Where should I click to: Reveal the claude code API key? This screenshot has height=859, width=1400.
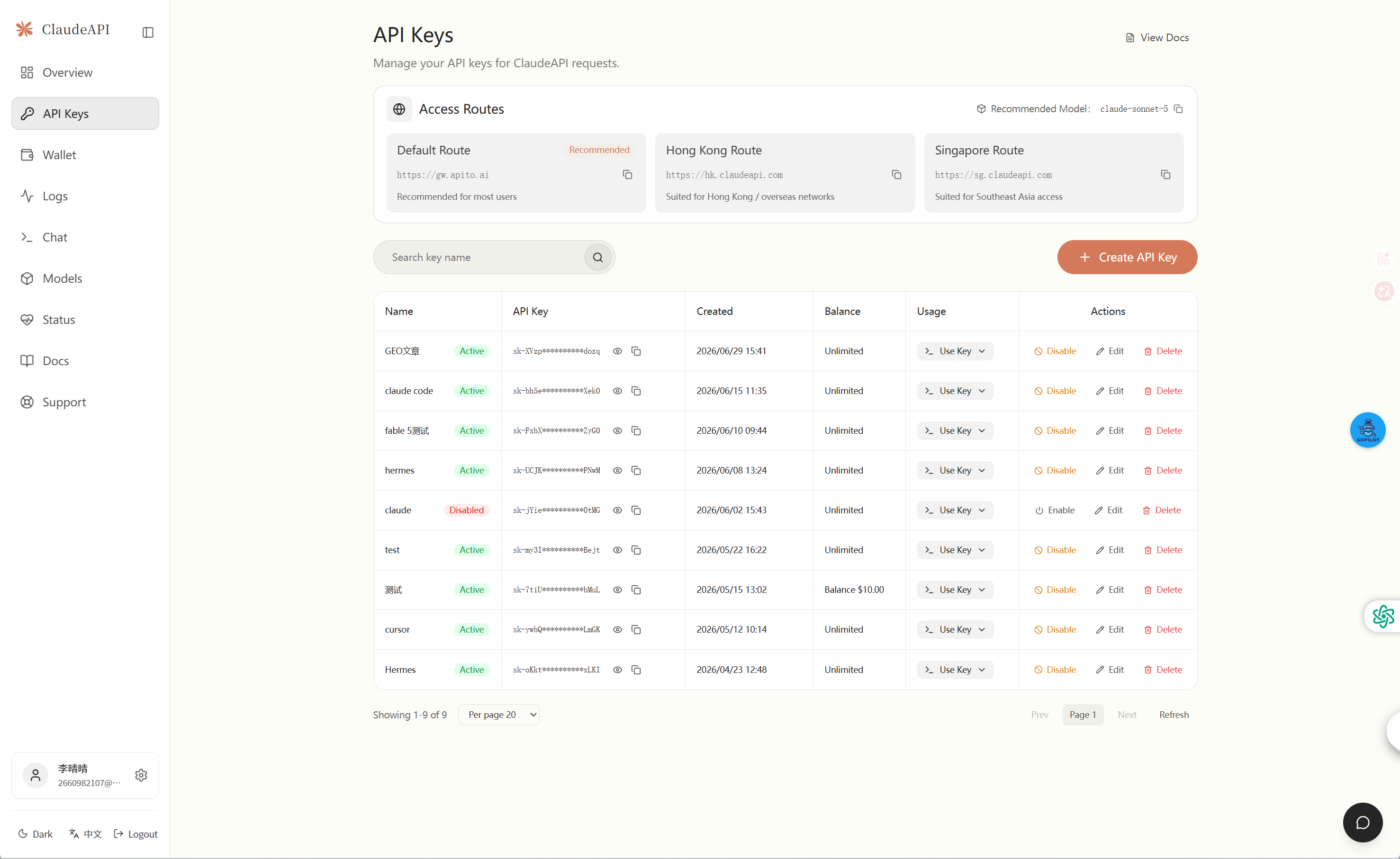[x=617, y=391]
